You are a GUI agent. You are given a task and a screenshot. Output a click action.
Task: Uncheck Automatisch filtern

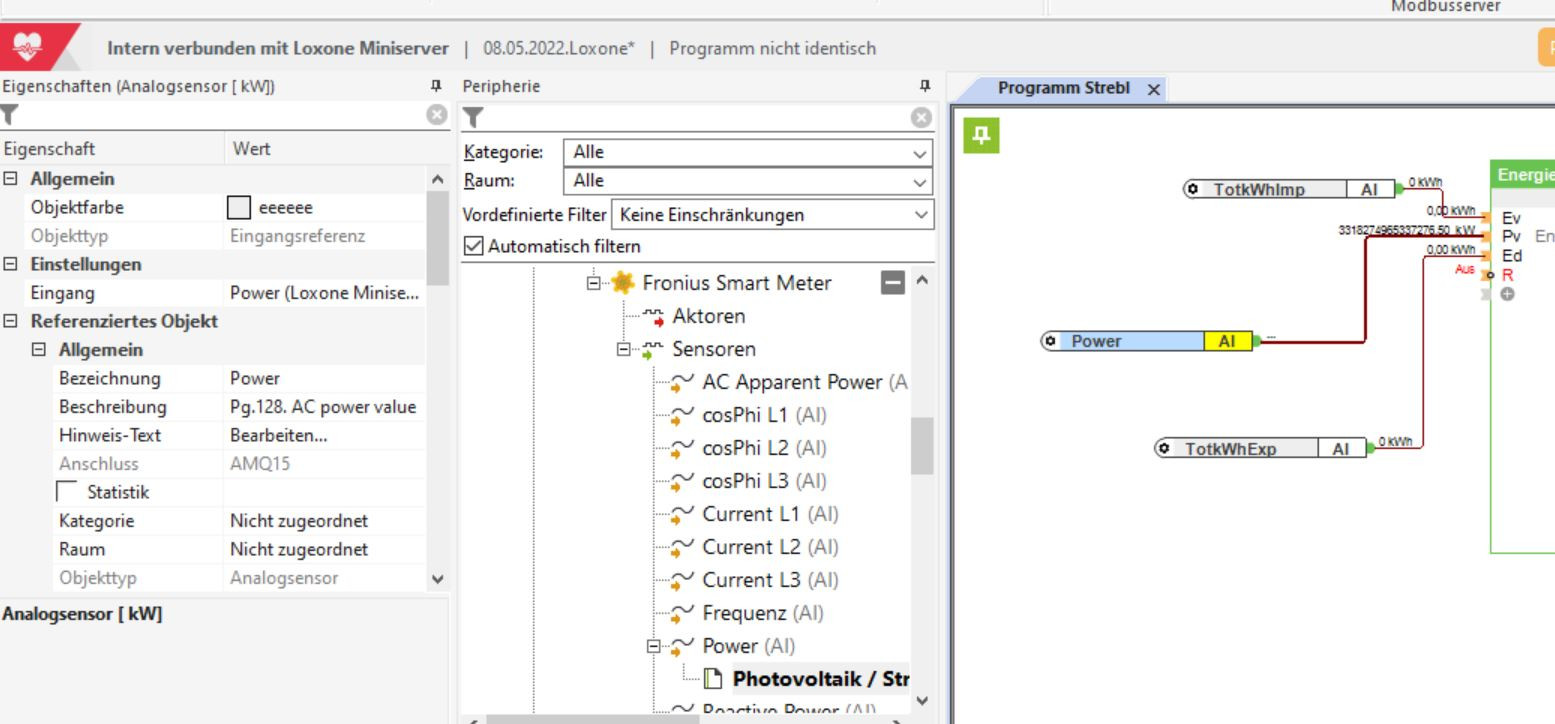tap(473, 246)
